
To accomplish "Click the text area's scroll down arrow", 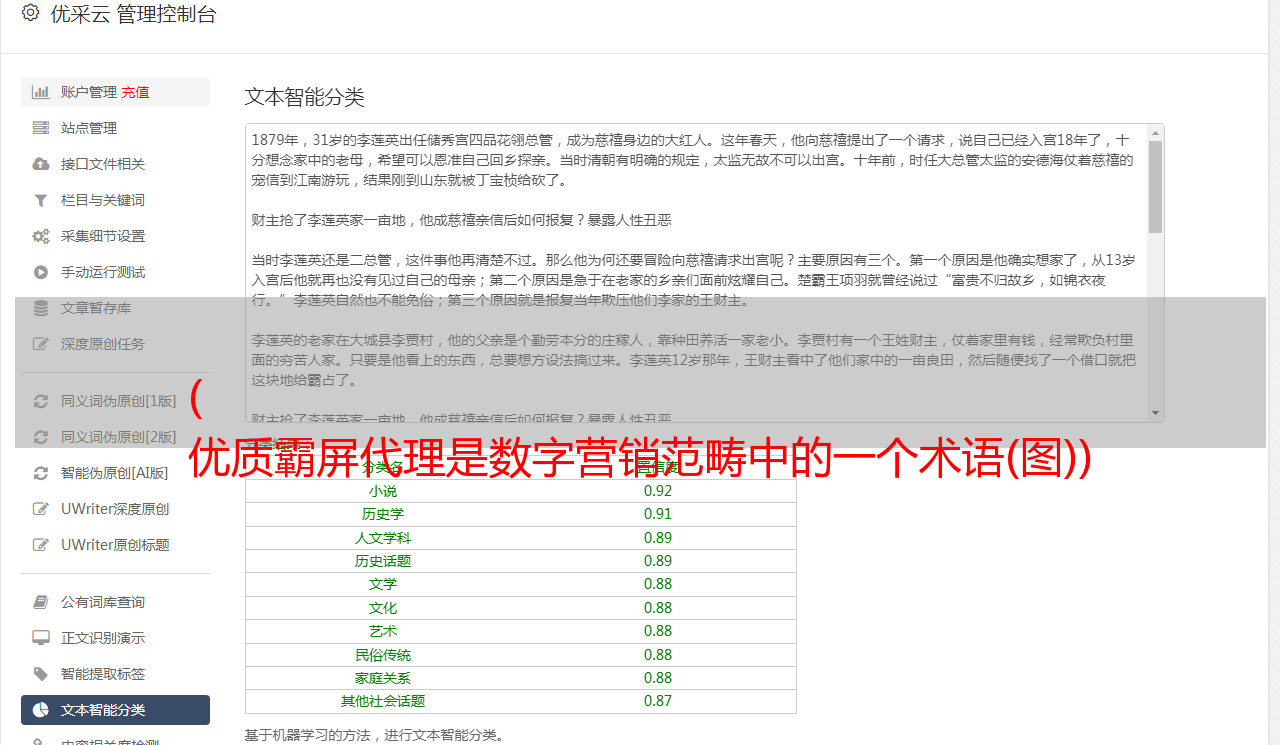I will click(1156, 413).
